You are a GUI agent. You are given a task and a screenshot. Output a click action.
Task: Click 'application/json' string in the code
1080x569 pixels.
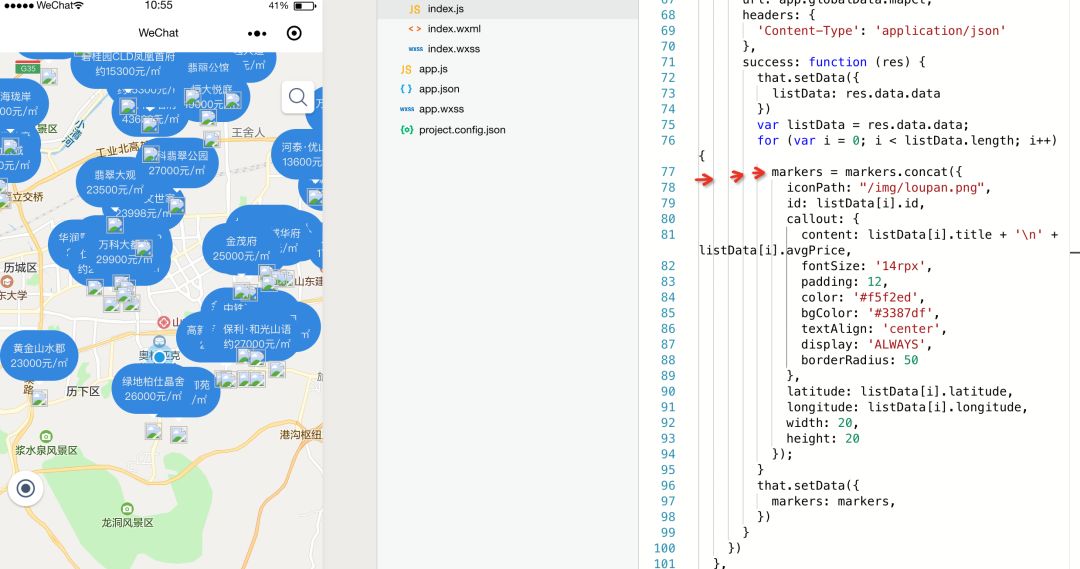[940, 30]
